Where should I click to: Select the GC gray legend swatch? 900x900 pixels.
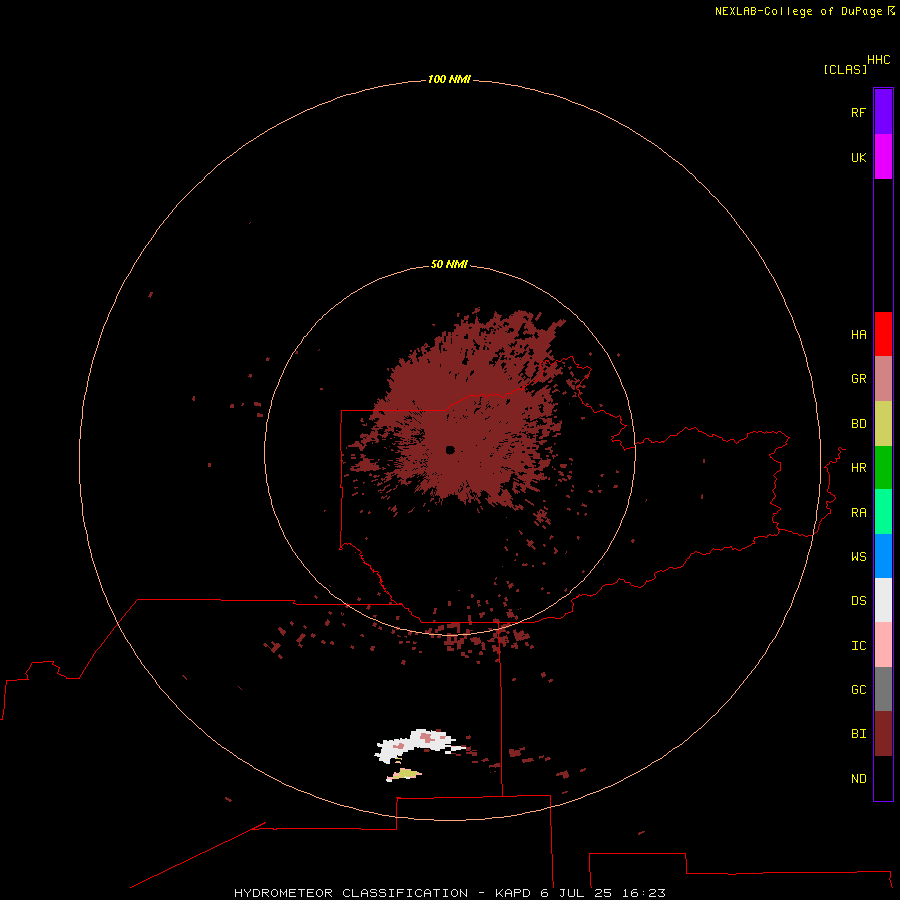[883, 689]
